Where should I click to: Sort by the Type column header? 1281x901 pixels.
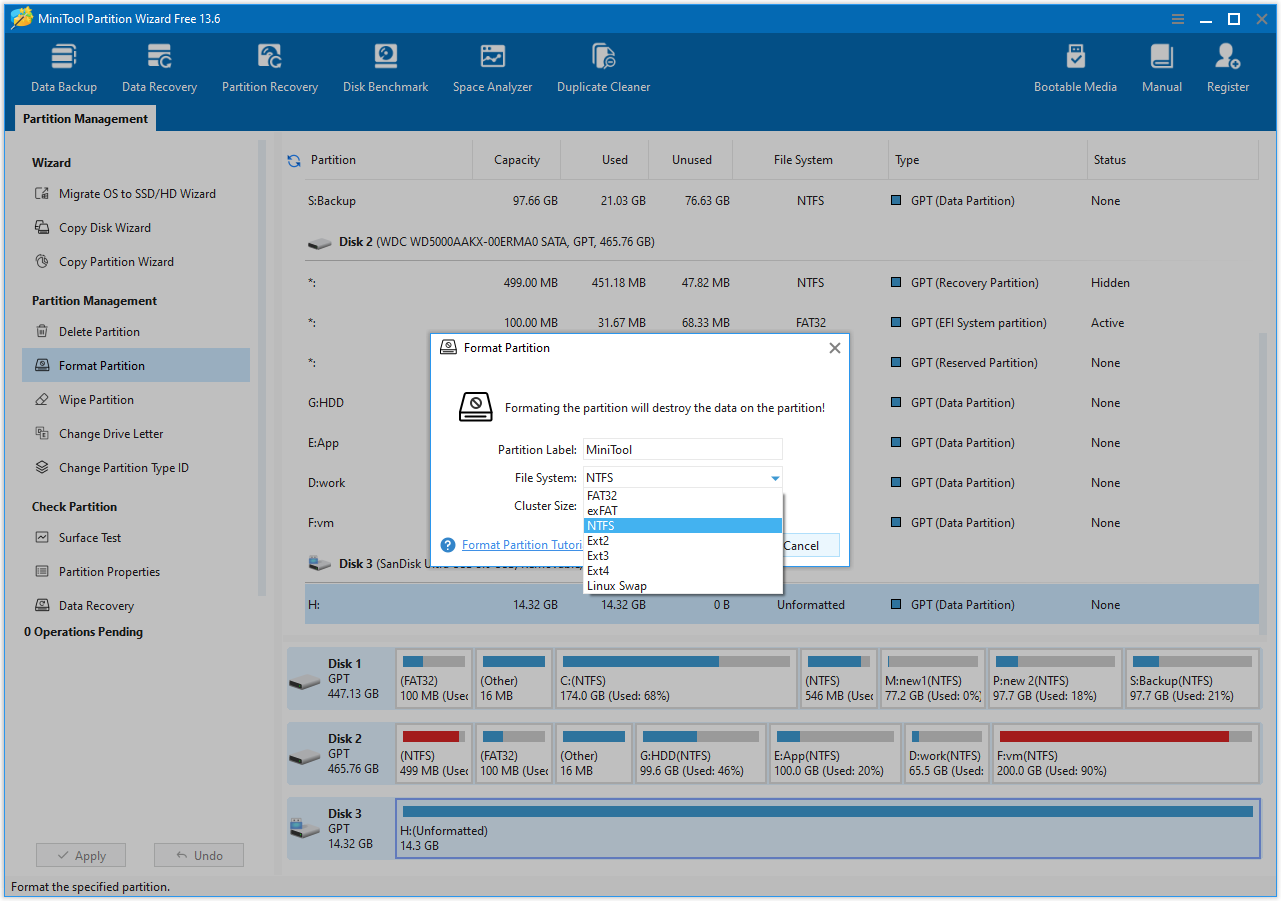988,160
